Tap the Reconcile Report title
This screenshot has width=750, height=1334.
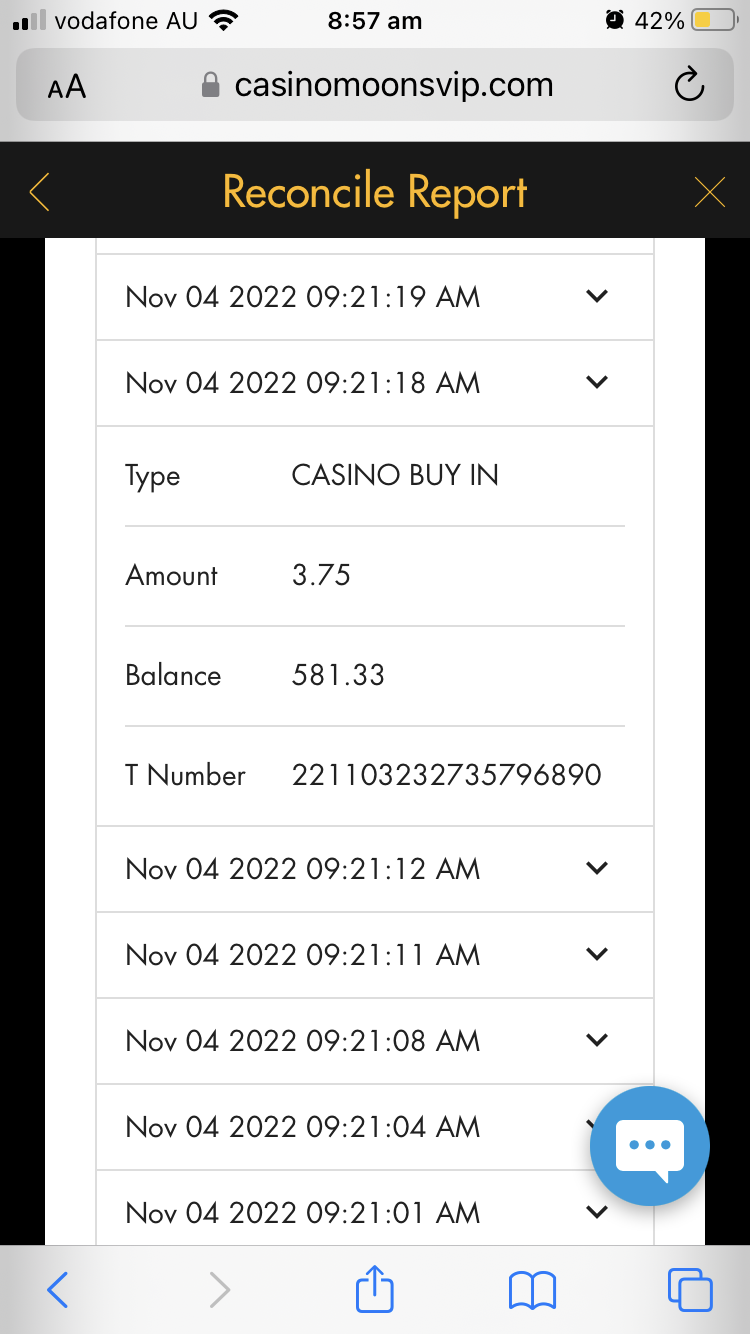[x=375, y=192]
